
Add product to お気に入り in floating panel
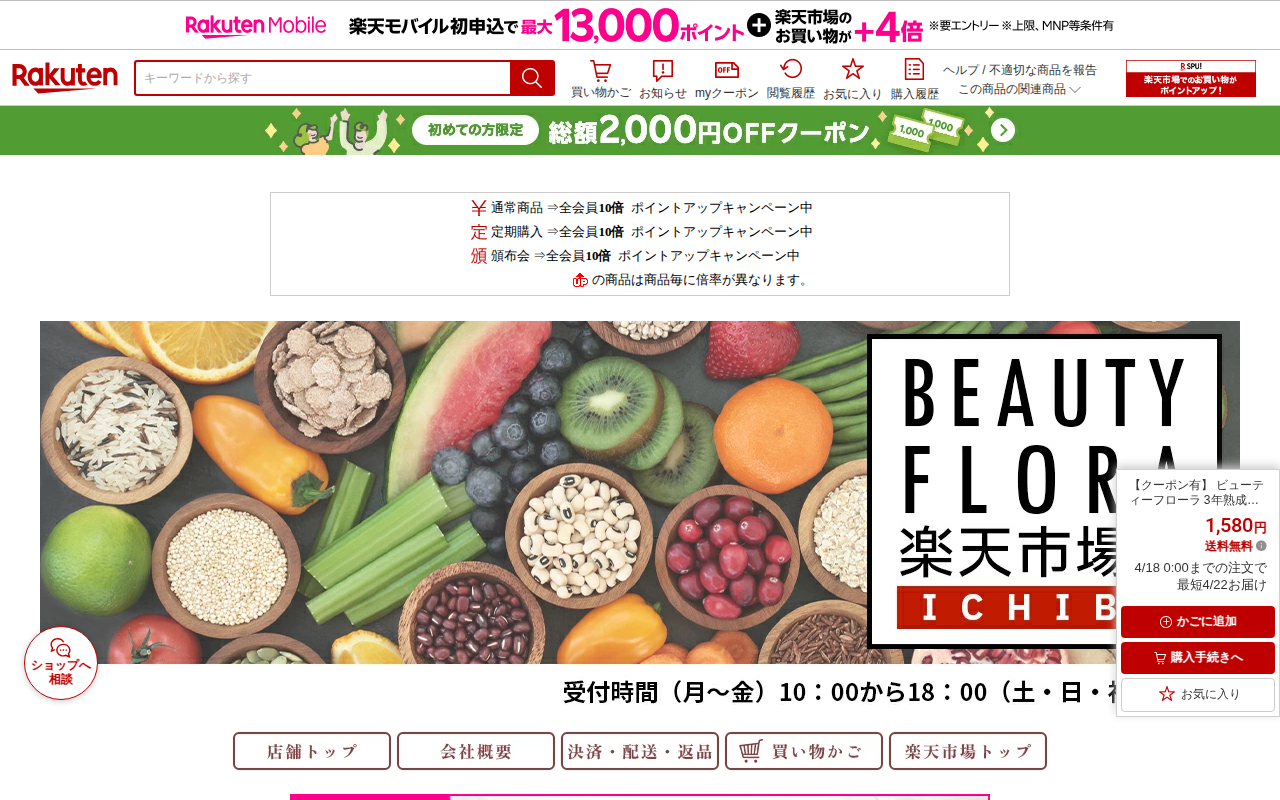pos(1198,694)
